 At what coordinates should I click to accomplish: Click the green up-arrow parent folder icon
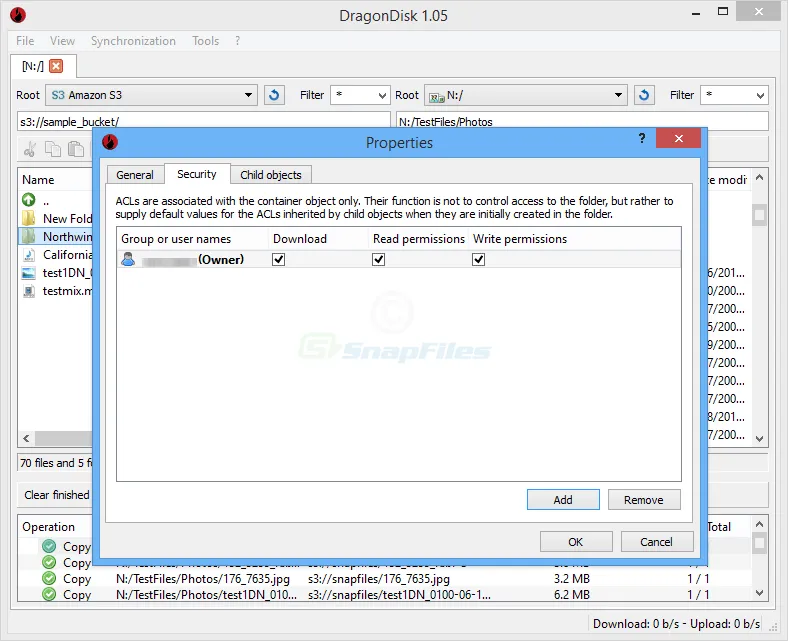pyautogui.click(x=29, y=200)
